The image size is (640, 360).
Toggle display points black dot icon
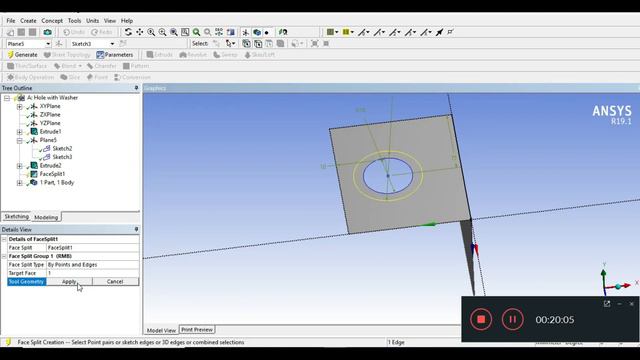tap(267, 32)
